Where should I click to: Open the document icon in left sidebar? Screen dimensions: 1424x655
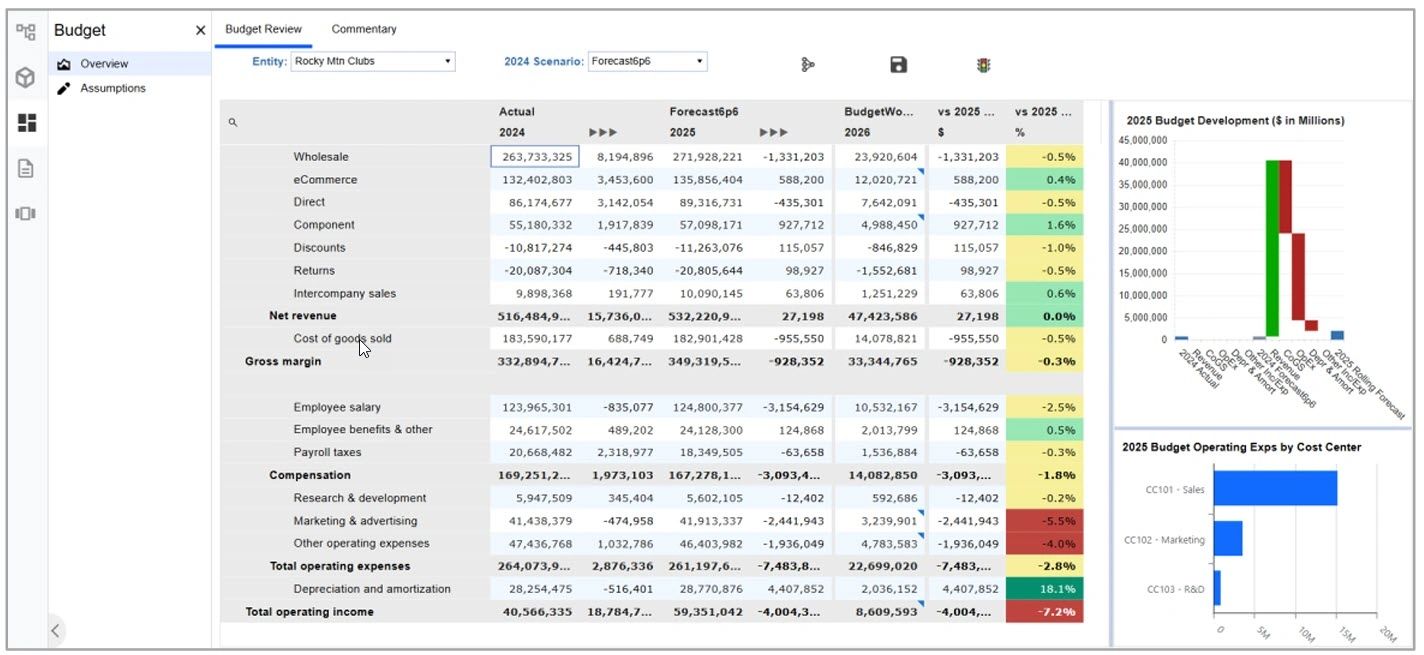coord(25,169)
